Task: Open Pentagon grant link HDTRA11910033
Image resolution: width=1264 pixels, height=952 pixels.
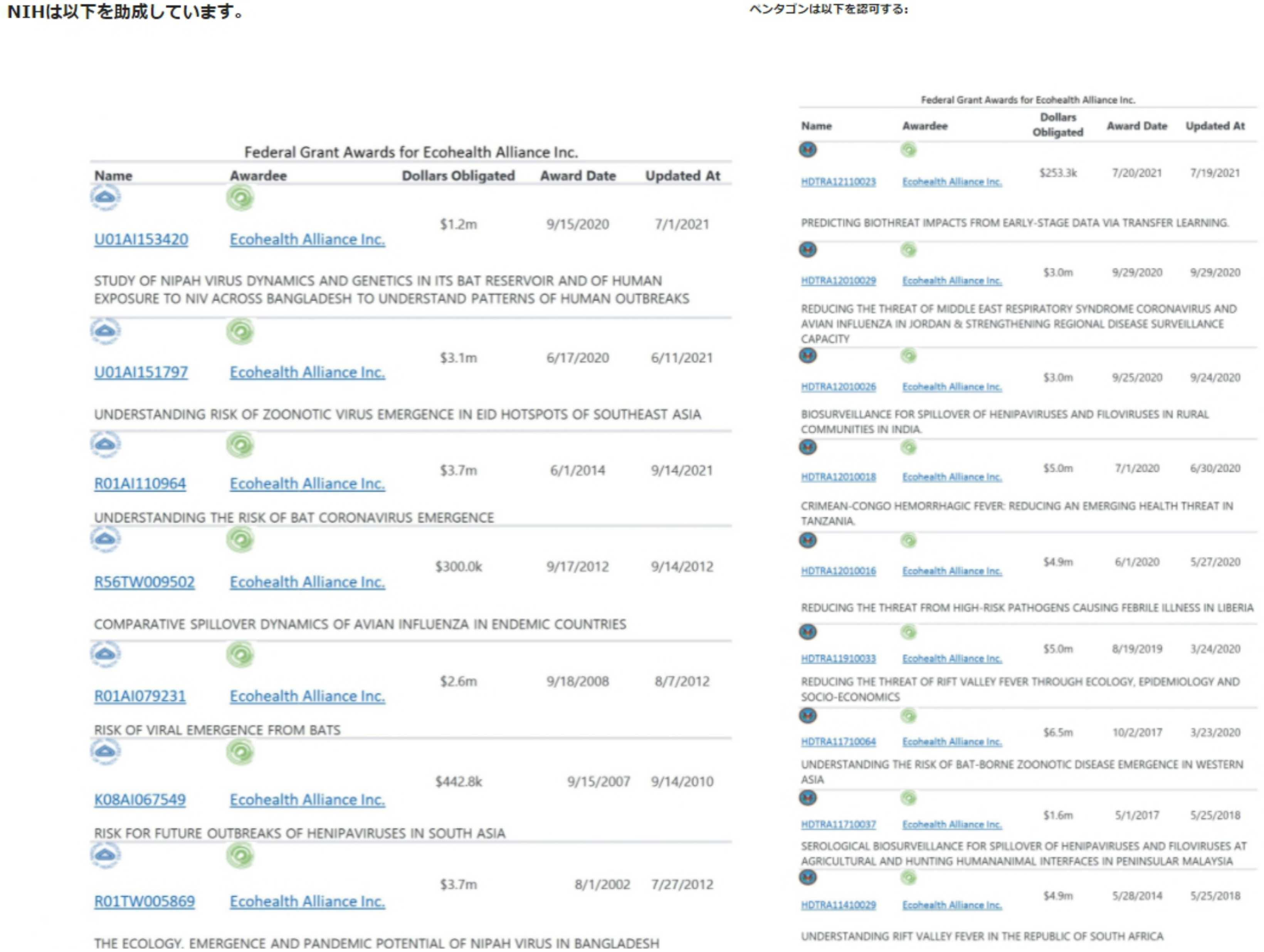Action: [838, 660]
